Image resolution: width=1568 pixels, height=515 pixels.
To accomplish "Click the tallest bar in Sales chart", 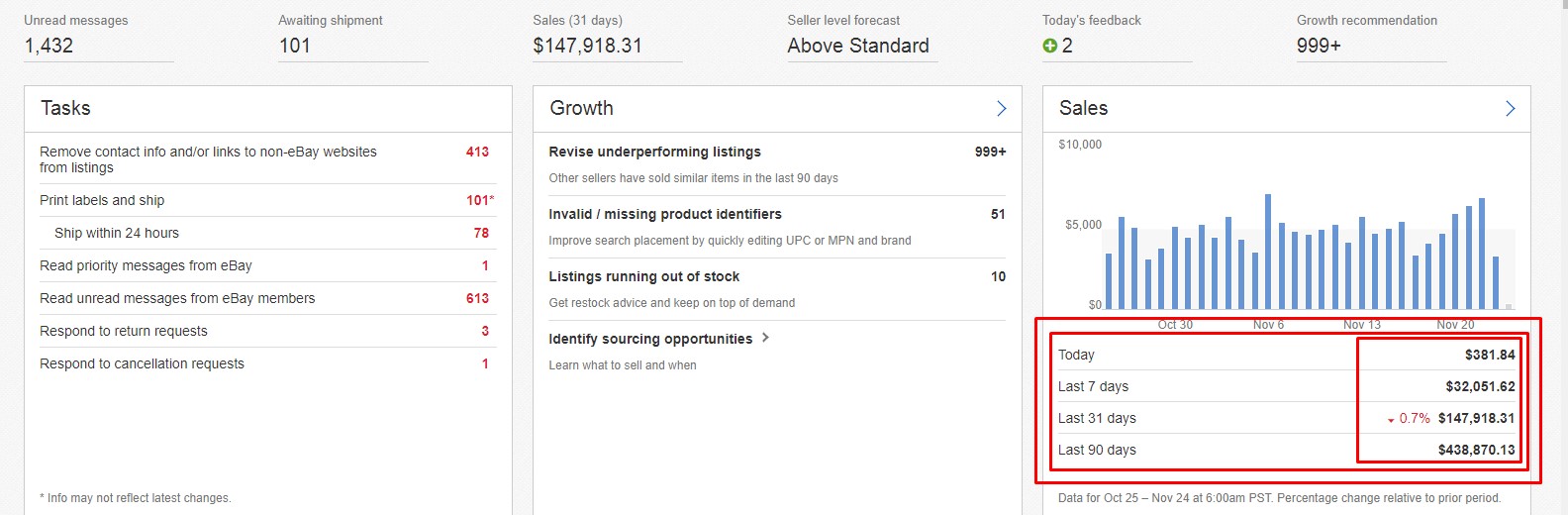I will 1268,253.
